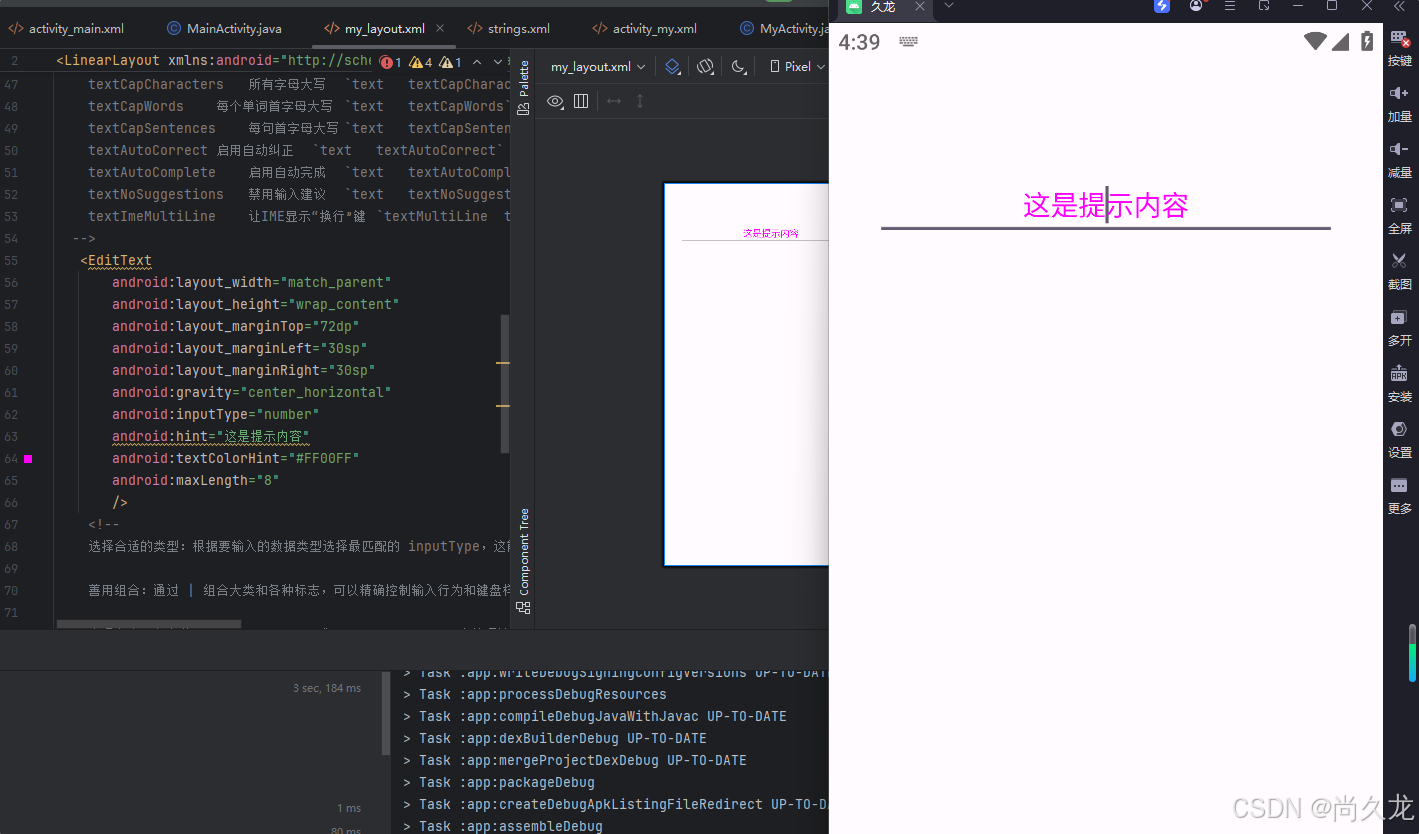
Task: Click the Task :app:packageDebug build line
Action: 499,782
